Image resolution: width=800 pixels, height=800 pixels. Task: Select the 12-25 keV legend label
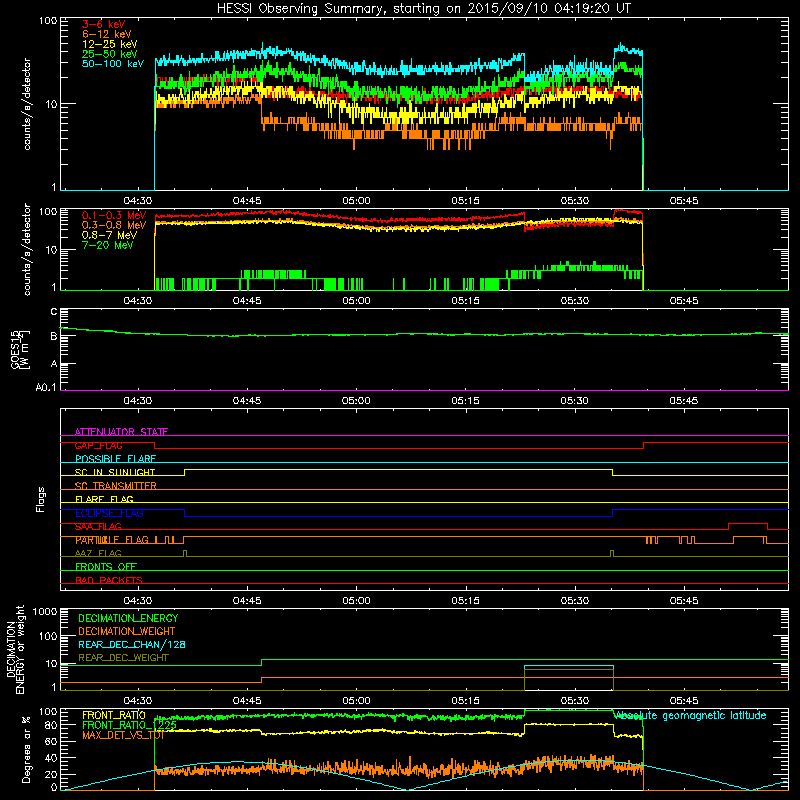pyautogui.click(x=110, y=44)
